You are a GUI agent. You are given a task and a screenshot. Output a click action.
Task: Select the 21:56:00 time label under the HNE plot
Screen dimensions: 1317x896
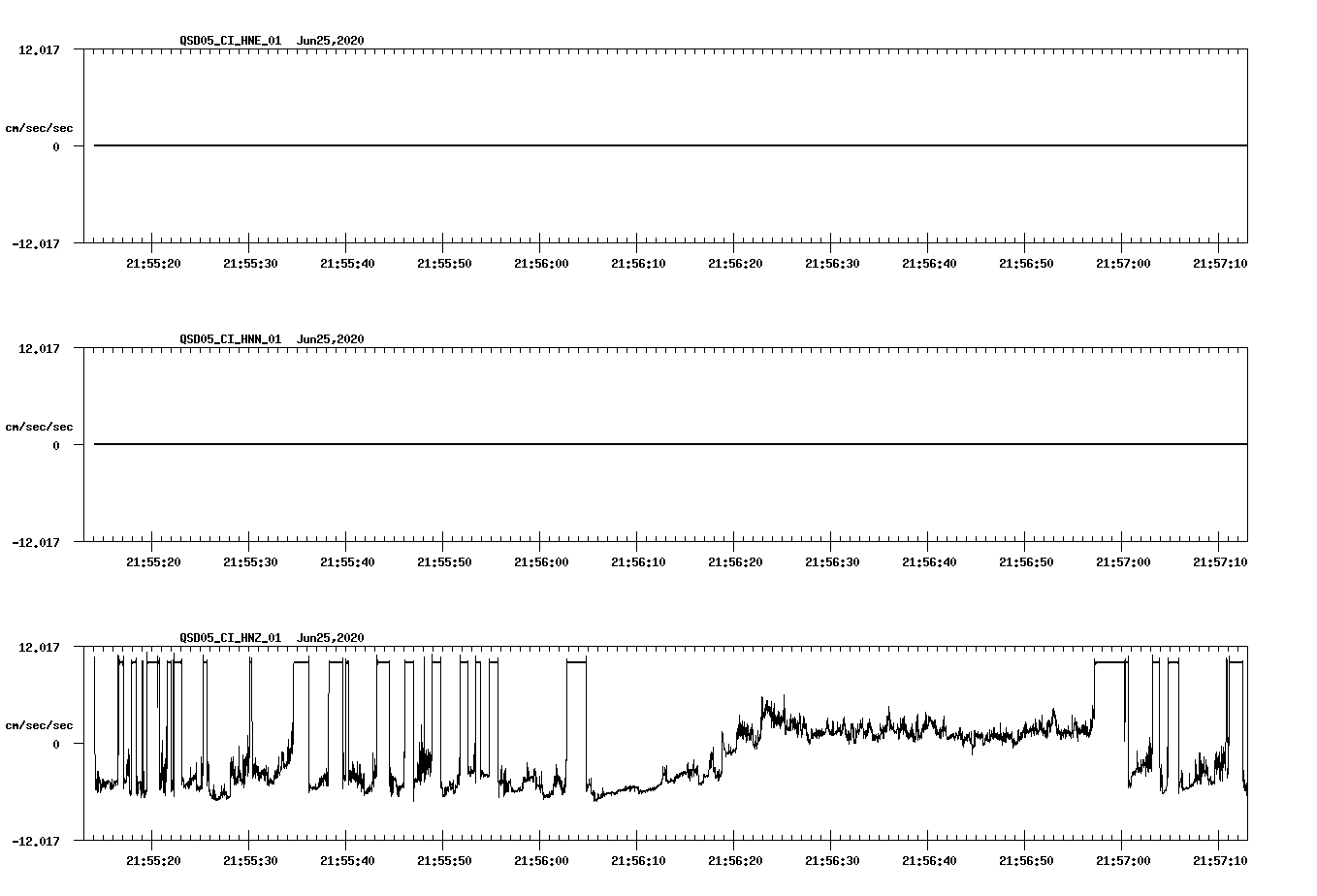click(541, 263)
